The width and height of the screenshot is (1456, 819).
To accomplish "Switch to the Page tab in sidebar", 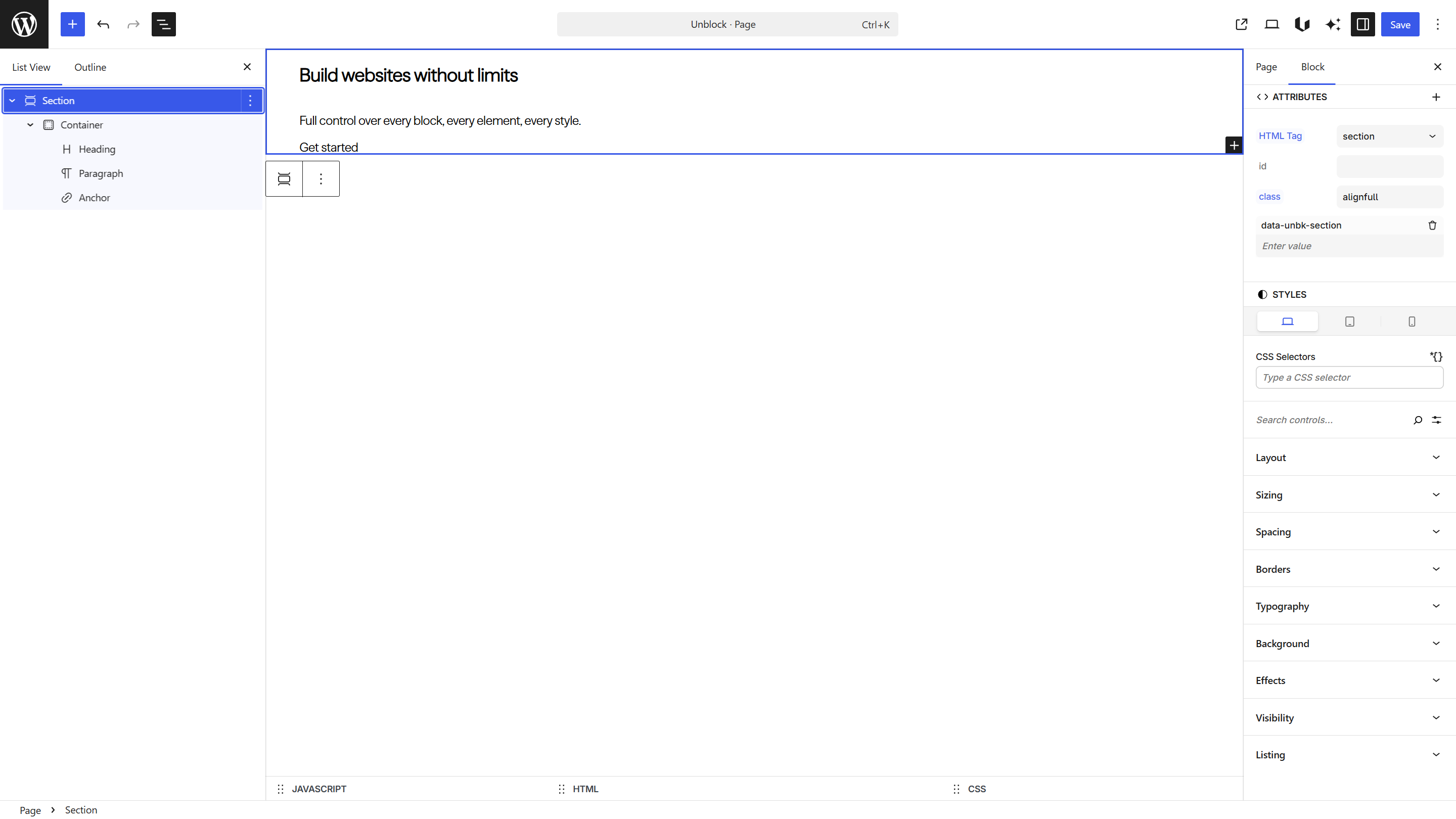I will point(1266,66).
